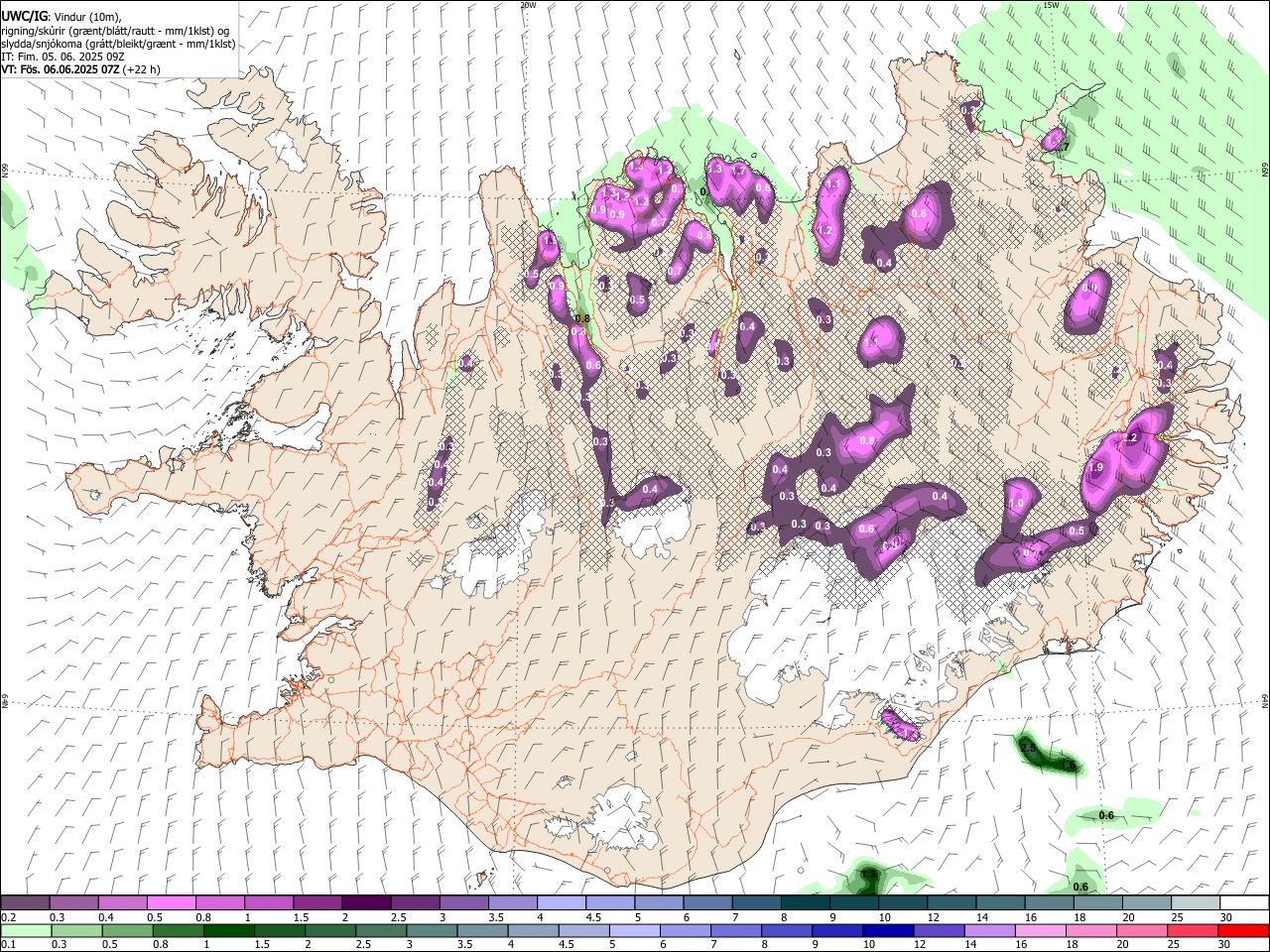Pick the lower legend bright red swatch at 30
The image size is (1270, 952).
click(1242, 930)
